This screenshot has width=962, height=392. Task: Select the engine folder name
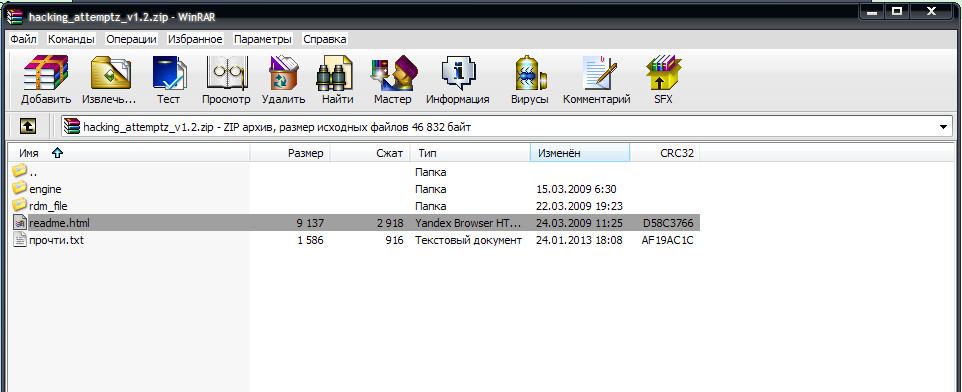[x=45, y=189]
